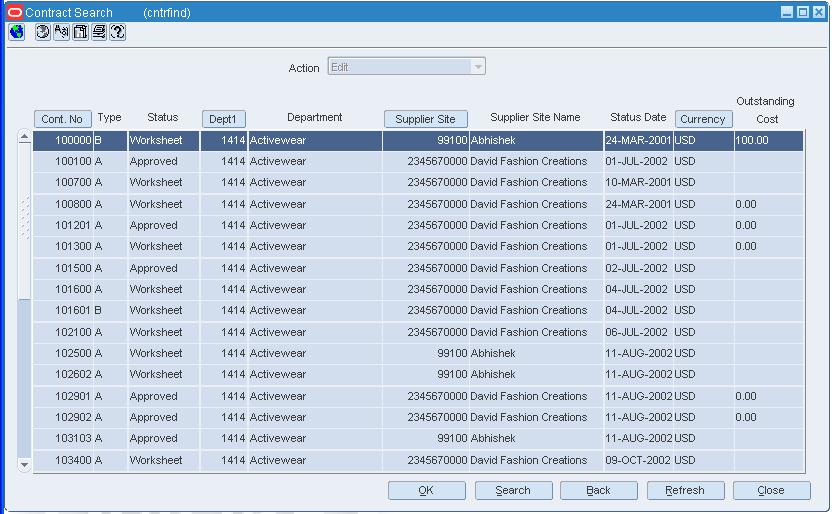This screenshot has height=514, width=832.
Task: Select contract number 101500 cell
Action: click(x=63, y=268)
